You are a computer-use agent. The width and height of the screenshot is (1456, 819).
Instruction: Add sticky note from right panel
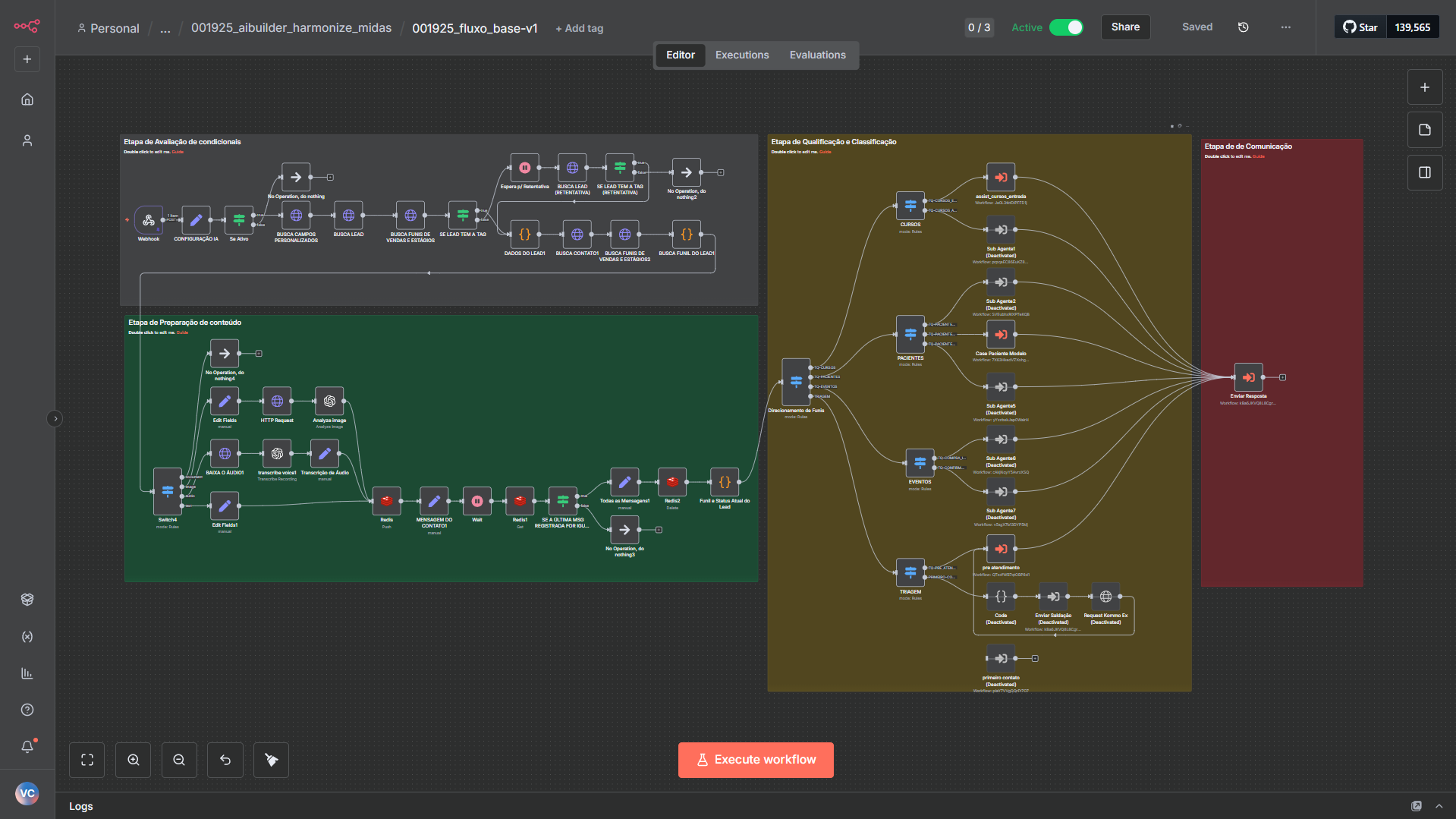(1425, 130)
